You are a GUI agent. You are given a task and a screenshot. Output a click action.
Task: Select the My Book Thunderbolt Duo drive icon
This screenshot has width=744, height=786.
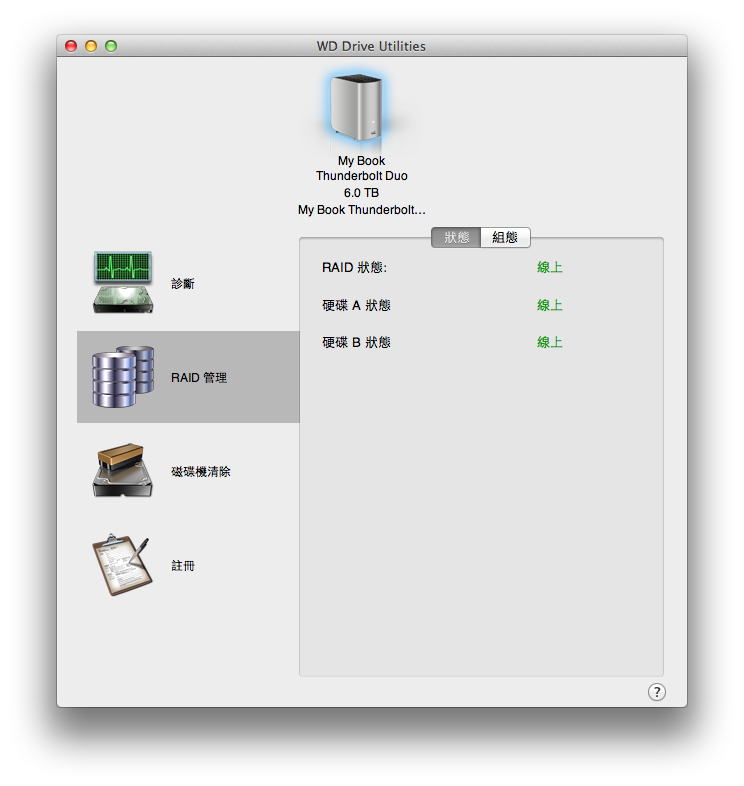tap(357, 107)
